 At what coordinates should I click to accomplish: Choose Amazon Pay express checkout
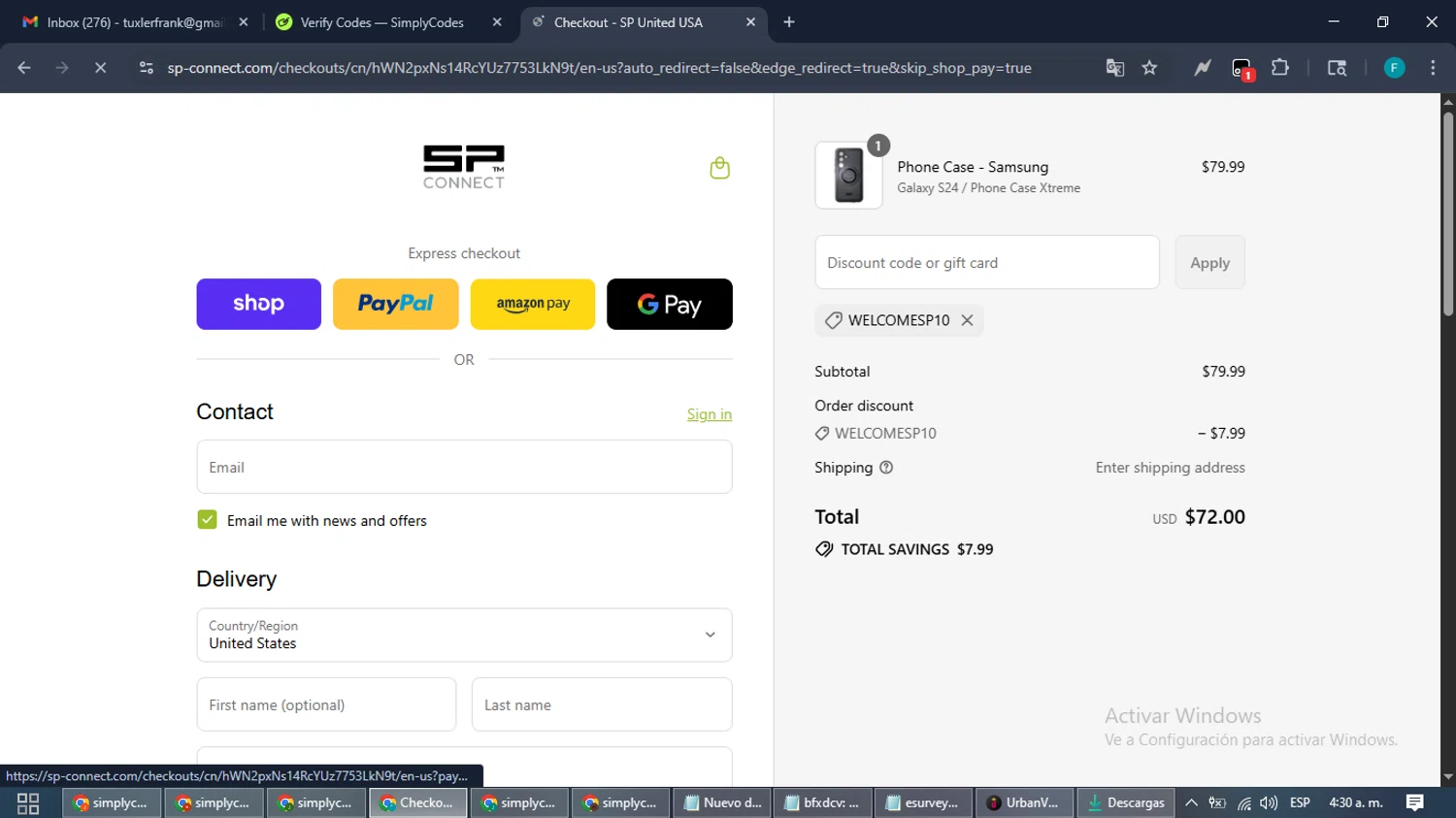(533, 304)
